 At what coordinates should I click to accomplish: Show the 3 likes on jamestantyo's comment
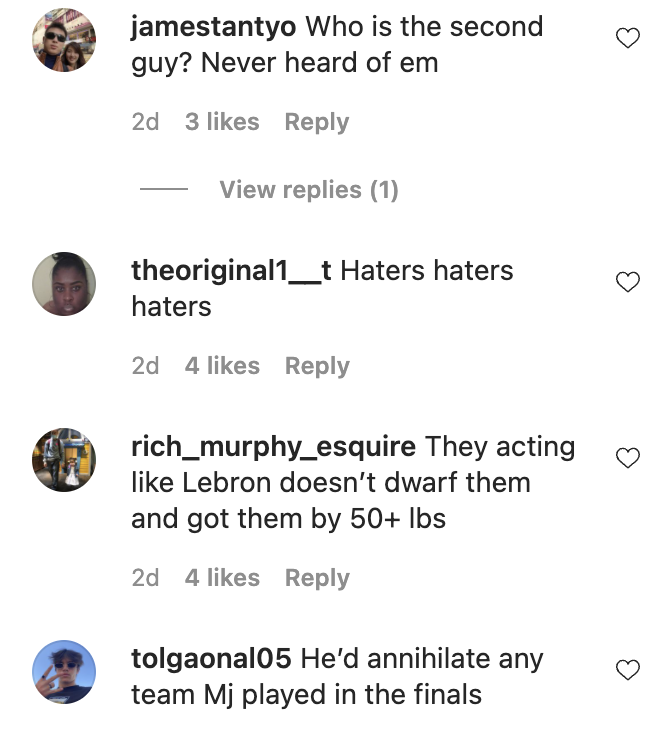pos(222,122)
